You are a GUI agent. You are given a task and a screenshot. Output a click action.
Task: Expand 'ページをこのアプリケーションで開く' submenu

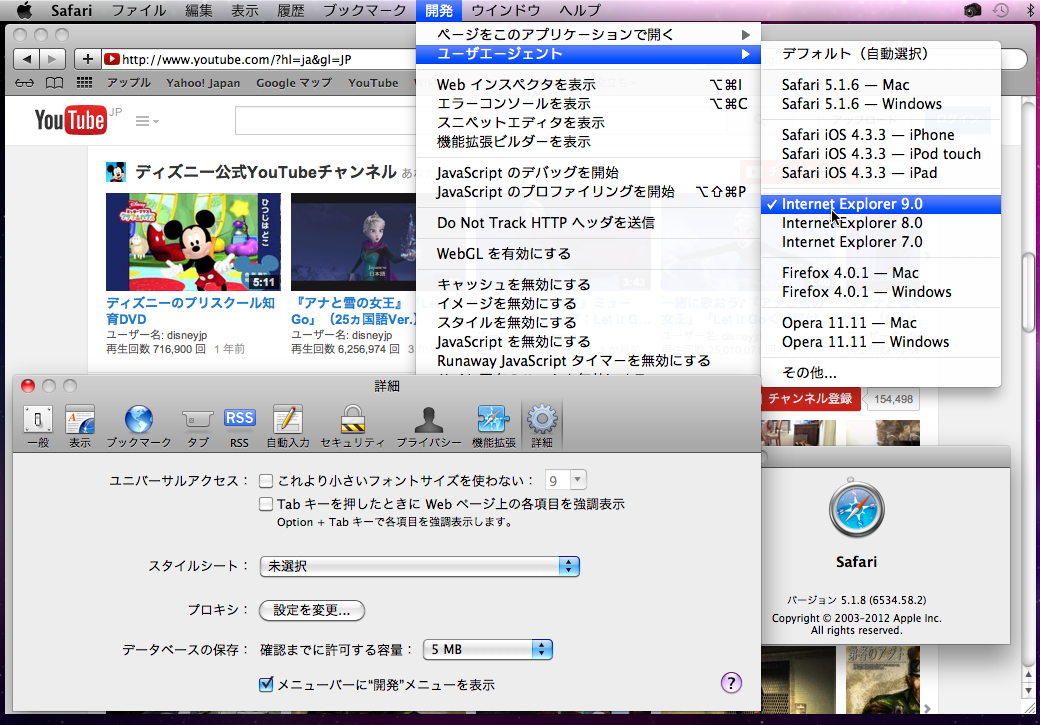(588, 34)
